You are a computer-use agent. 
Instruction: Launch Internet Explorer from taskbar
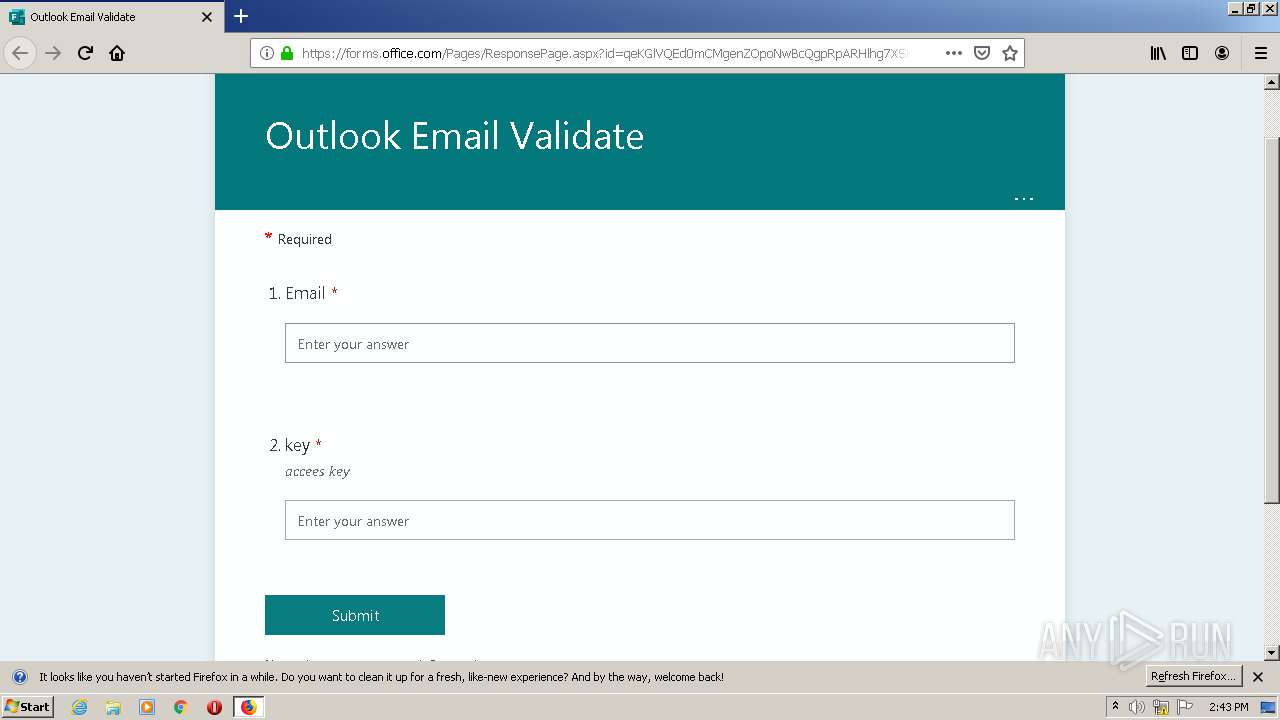pyautogui.click(x=79, y=707)
